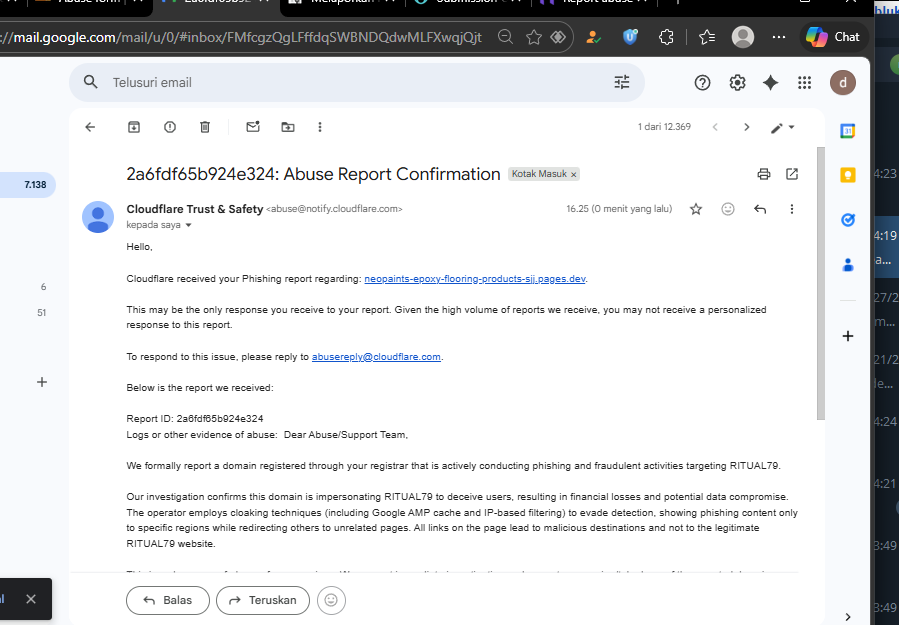Screen dimensions: 899x625
Task: Open the Gemini sparkle assistant
Action: 771,83
